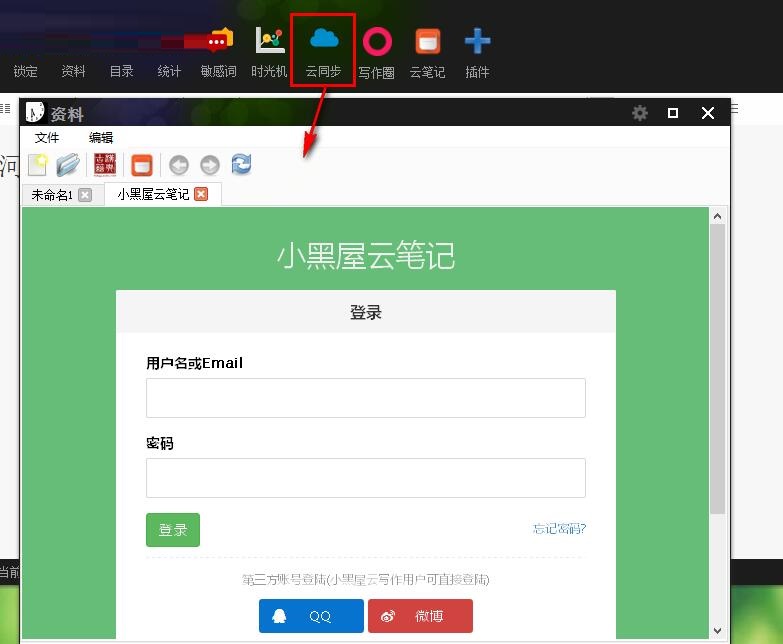Switch to the 未命名1 tab
The image size is (783, 644).
click(52, 195)
